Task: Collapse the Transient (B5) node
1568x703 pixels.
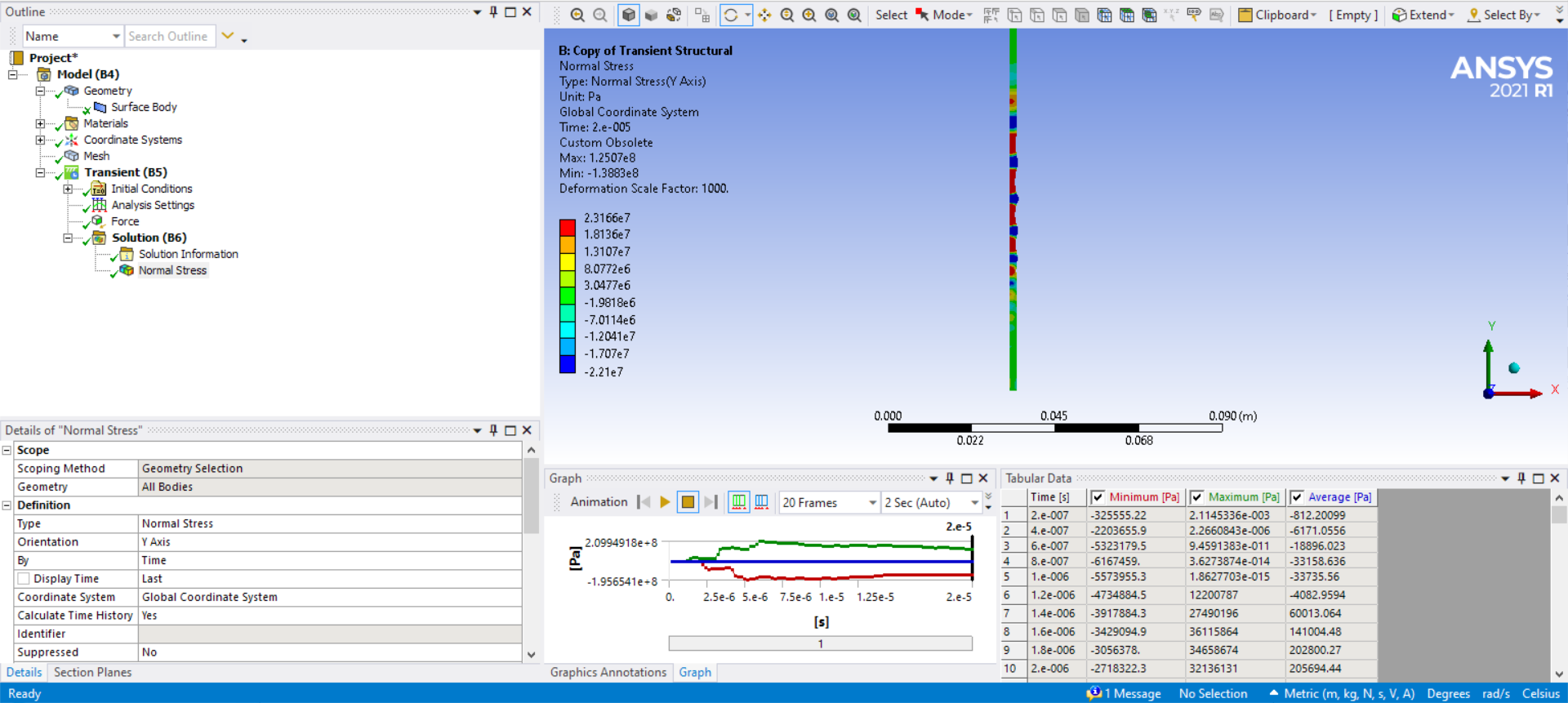Action: point(40,172)
